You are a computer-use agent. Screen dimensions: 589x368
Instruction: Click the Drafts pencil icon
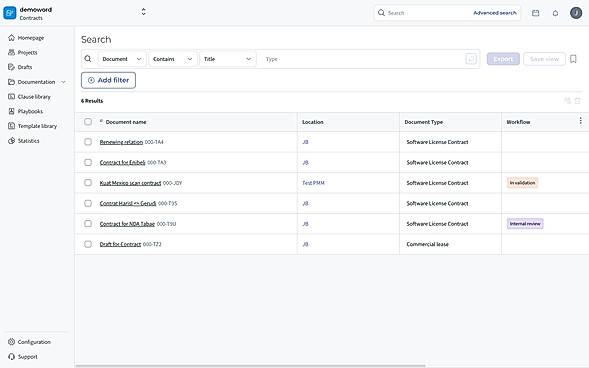(x=11, y=67)
